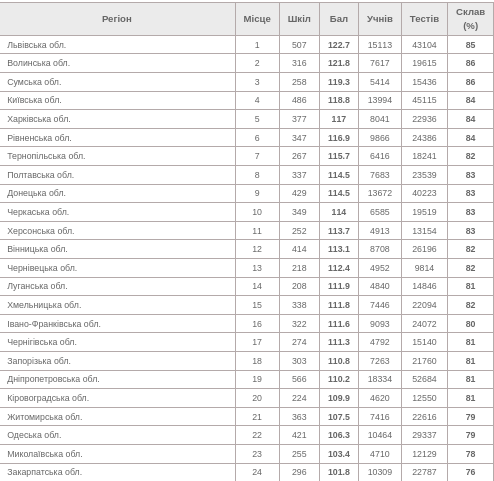This screenshot has width=494, height=481.
Task: Sort by the Місце column header
Action: (257, 19)
